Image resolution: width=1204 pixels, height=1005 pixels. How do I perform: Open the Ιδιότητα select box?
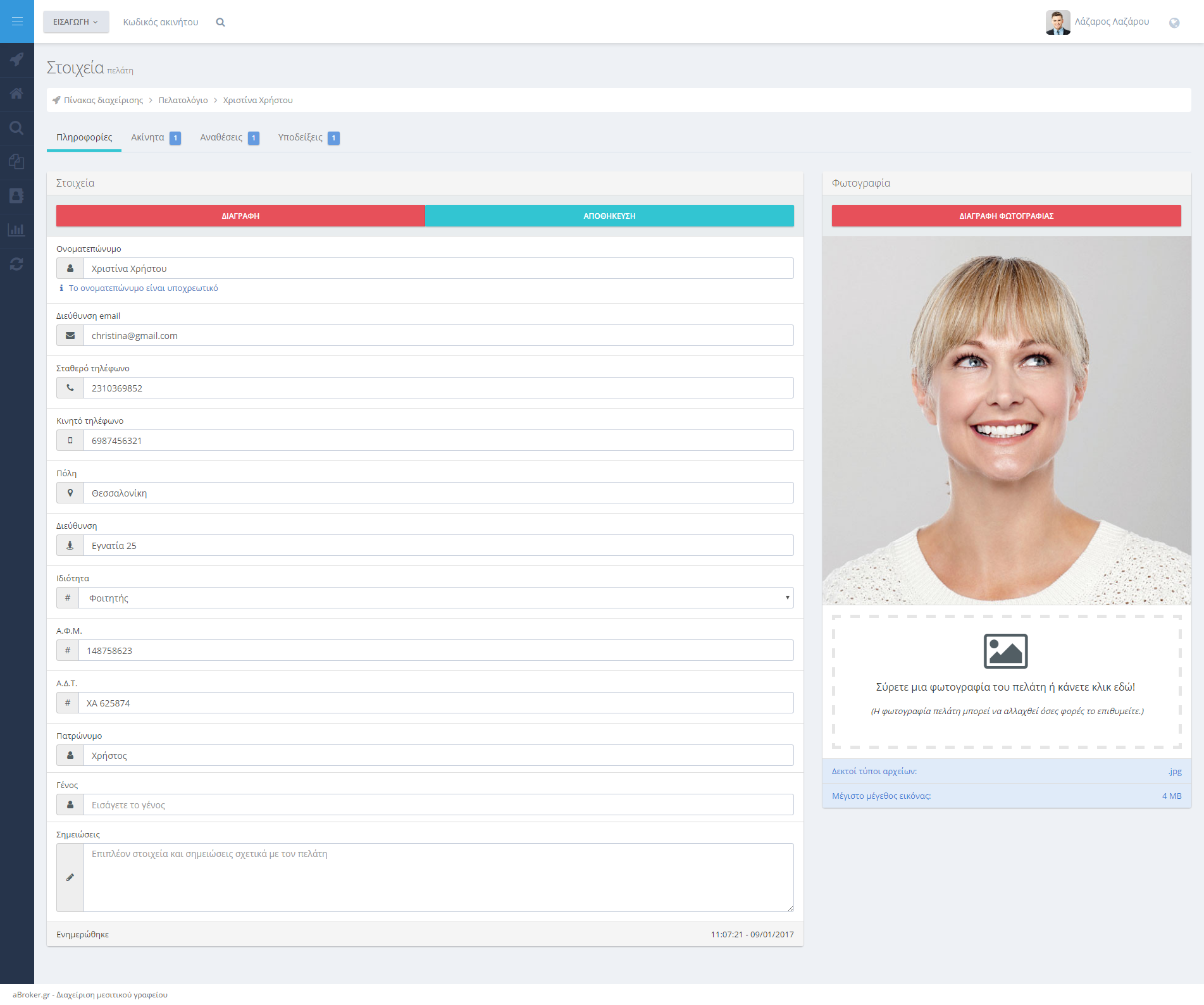point(435,598)
